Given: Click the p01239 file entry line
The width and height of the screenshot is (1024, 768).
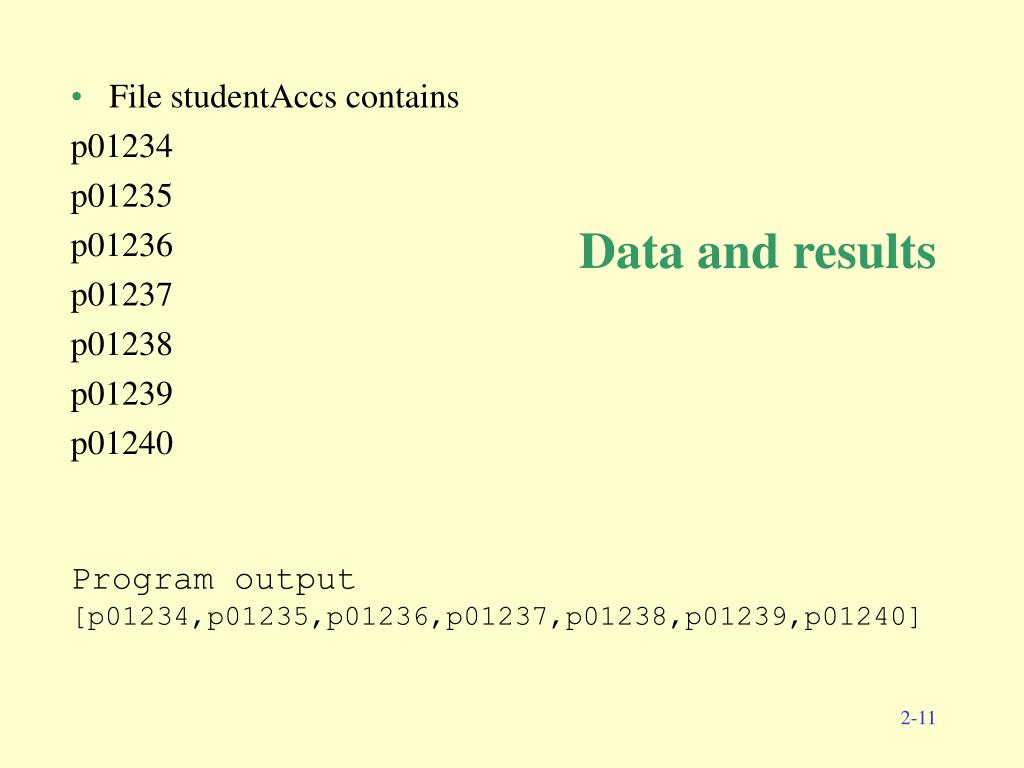Looking at the screenshot, I should click(121, 395).
